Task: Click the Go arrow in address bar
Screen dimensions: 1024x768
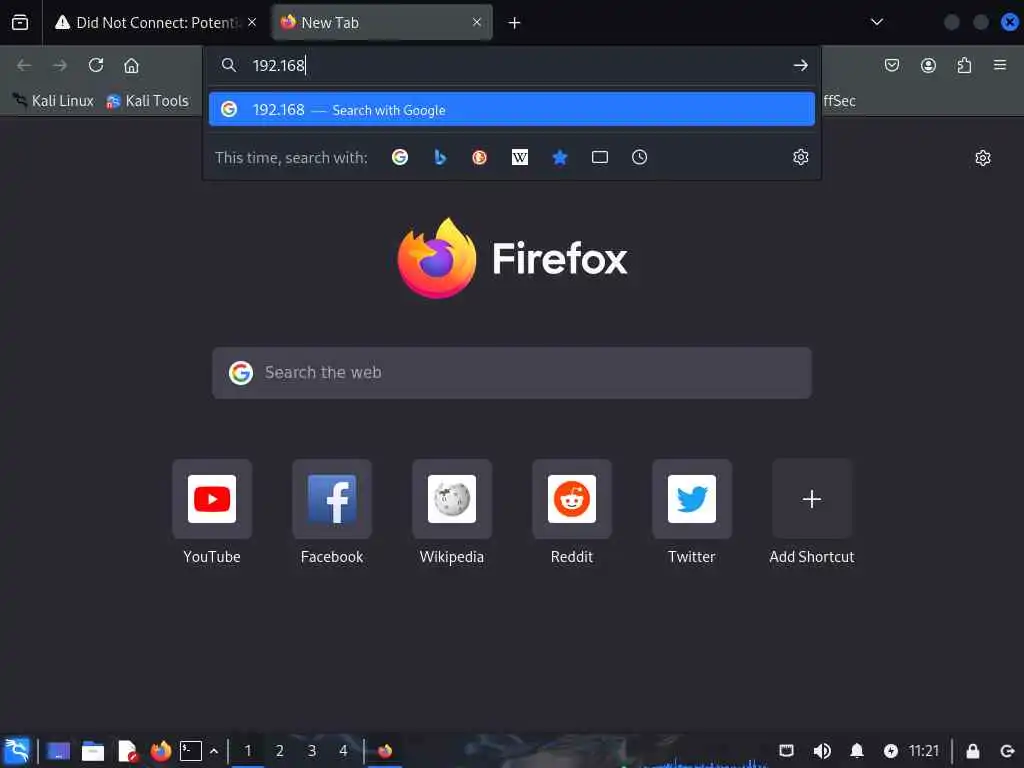Action: pos(801,65)
